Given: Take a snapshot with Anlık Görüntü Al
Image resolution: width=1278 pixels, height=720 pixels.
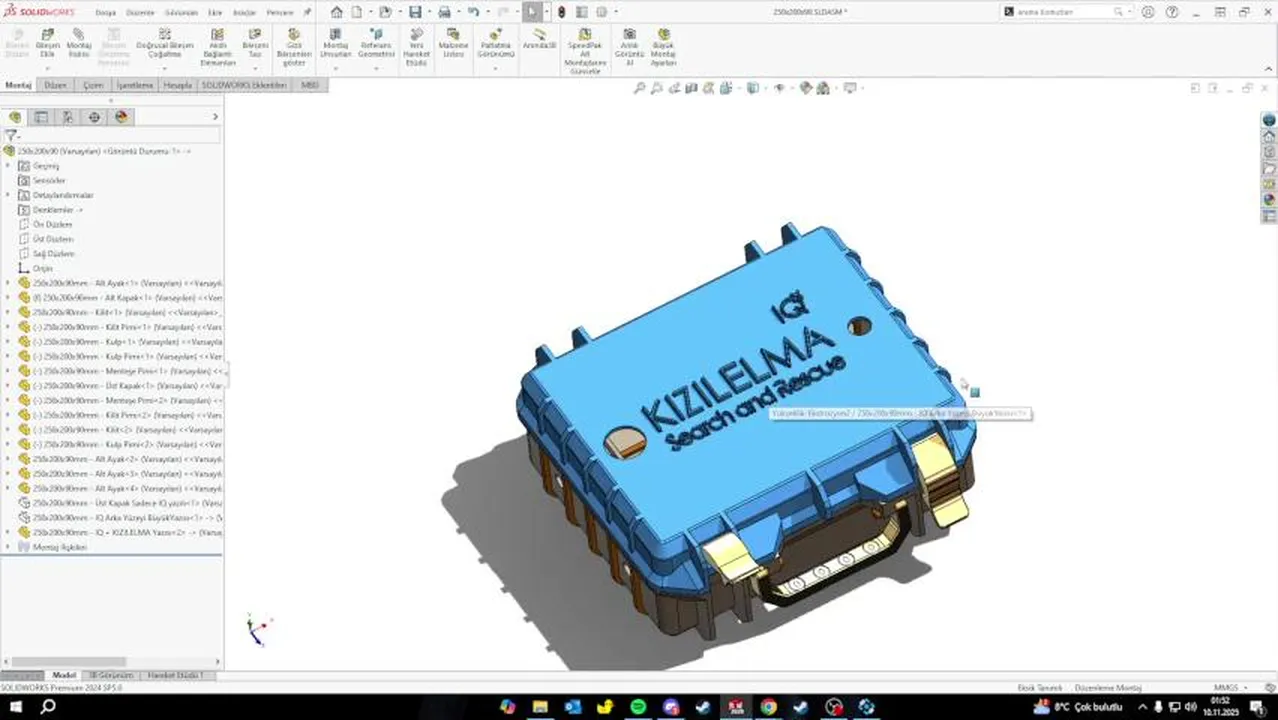Looking at the screenshot, I should pyautogui.click(x=629, y=47).
